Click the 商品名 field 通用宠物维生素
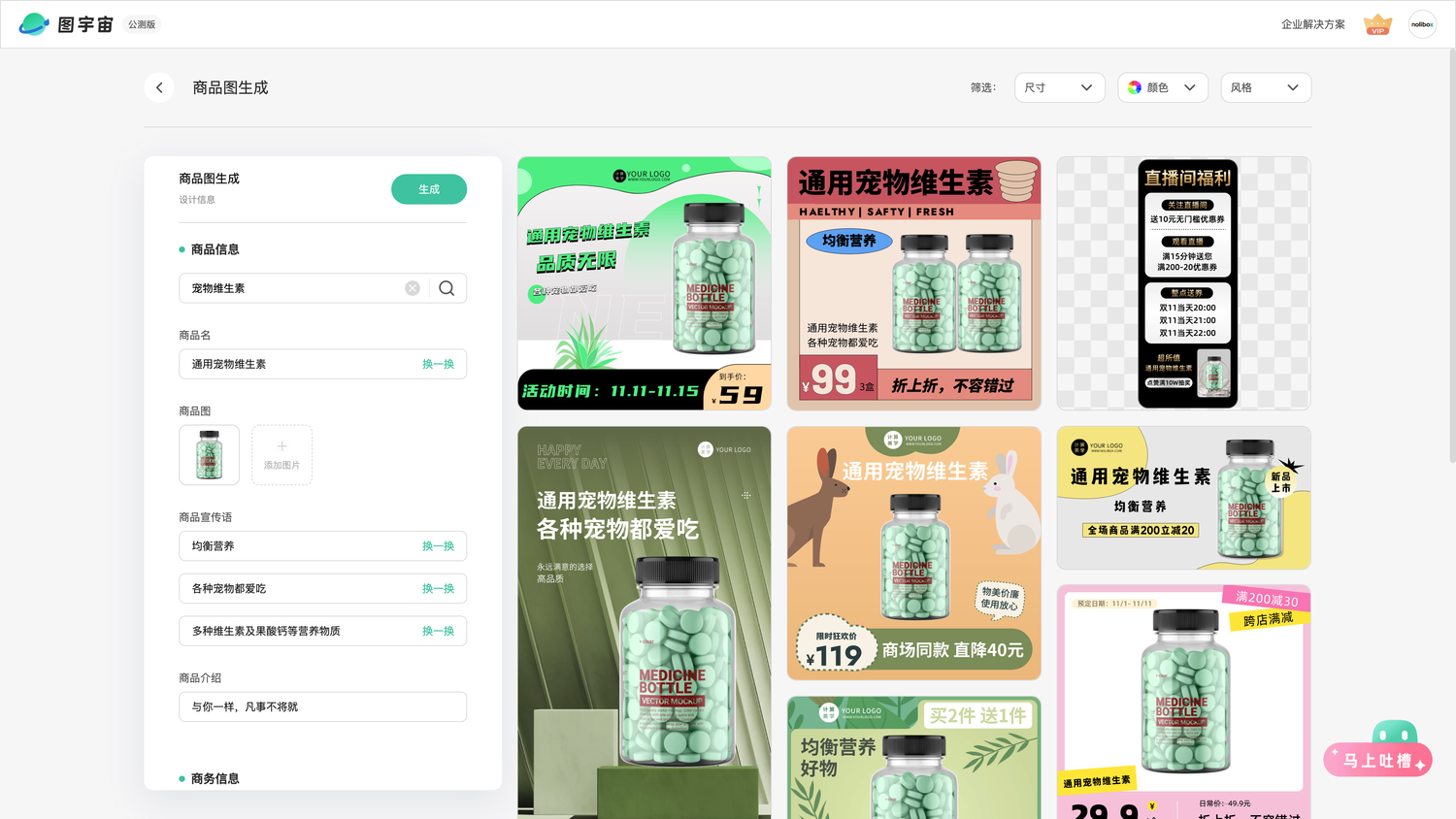The height and width of the screenshot is (819, 1456). [322, 364]
